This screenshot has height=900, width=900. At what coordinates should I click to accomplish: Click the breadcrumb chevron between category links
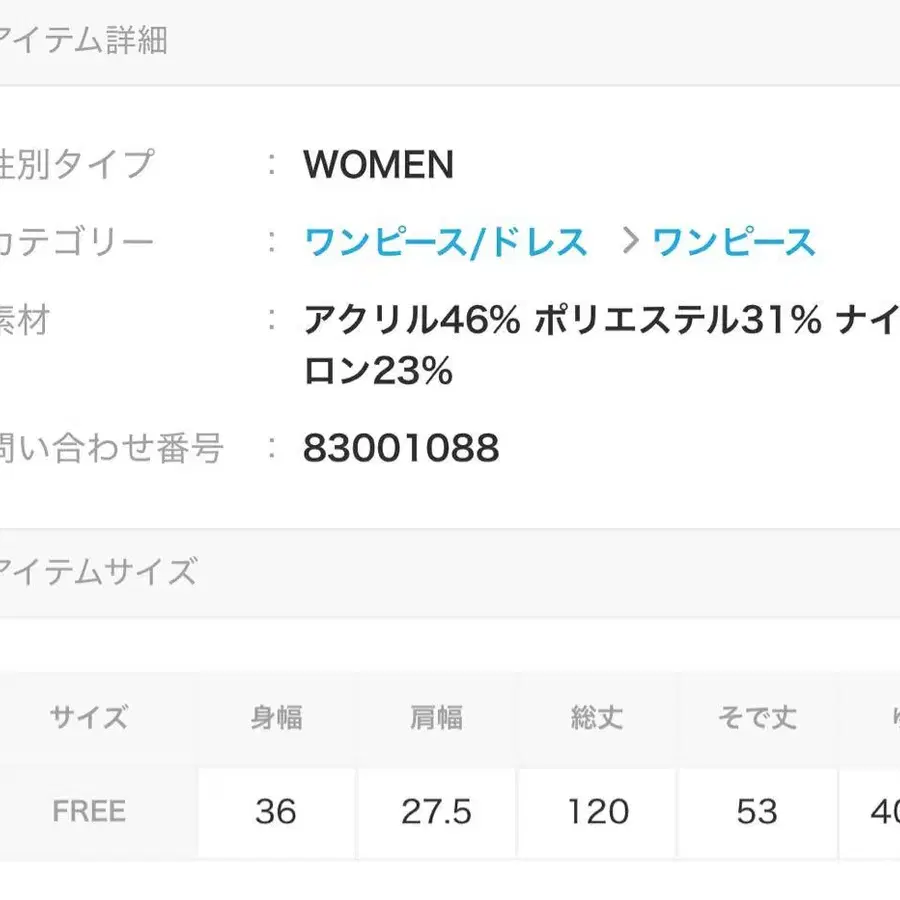[630, 238]
